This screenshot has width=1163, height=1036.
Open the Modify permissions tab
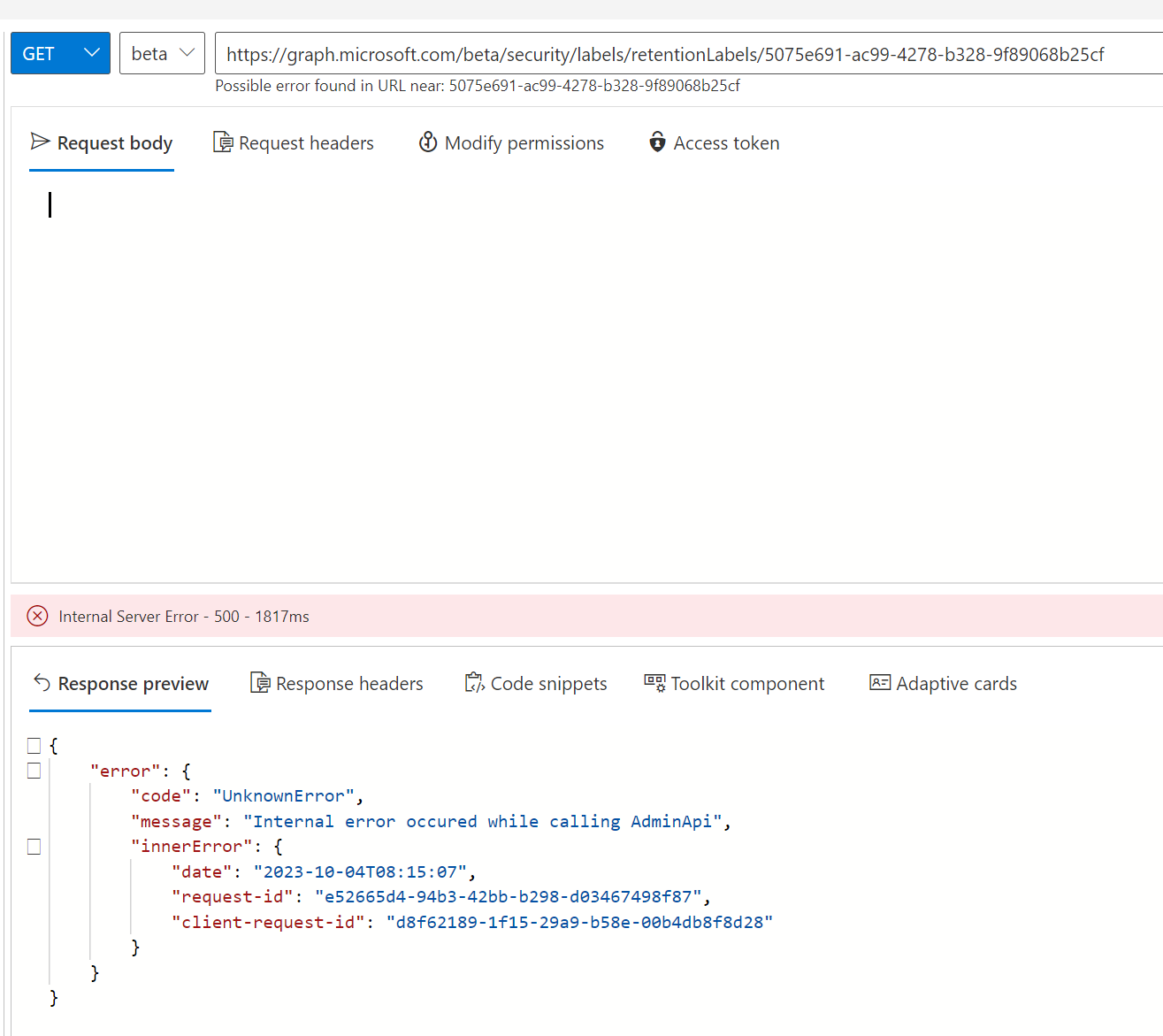(511, 143)
